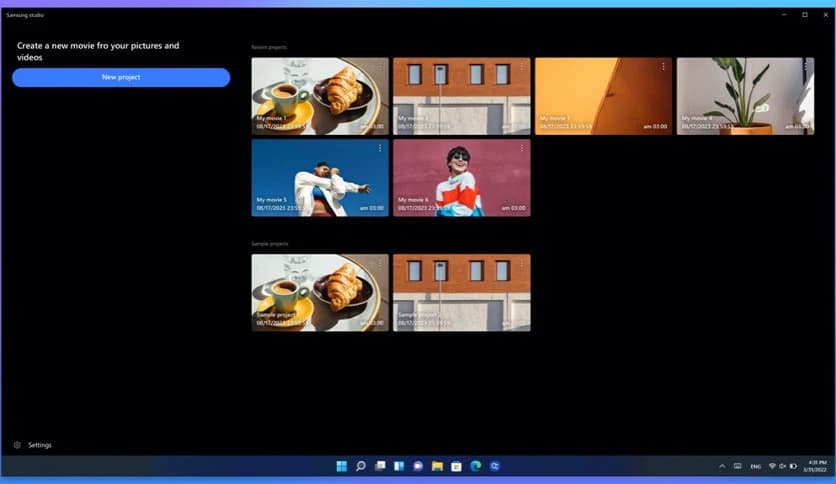
Task: Open Wi-Fi network tray icon
Action: [x=772, y=466]
